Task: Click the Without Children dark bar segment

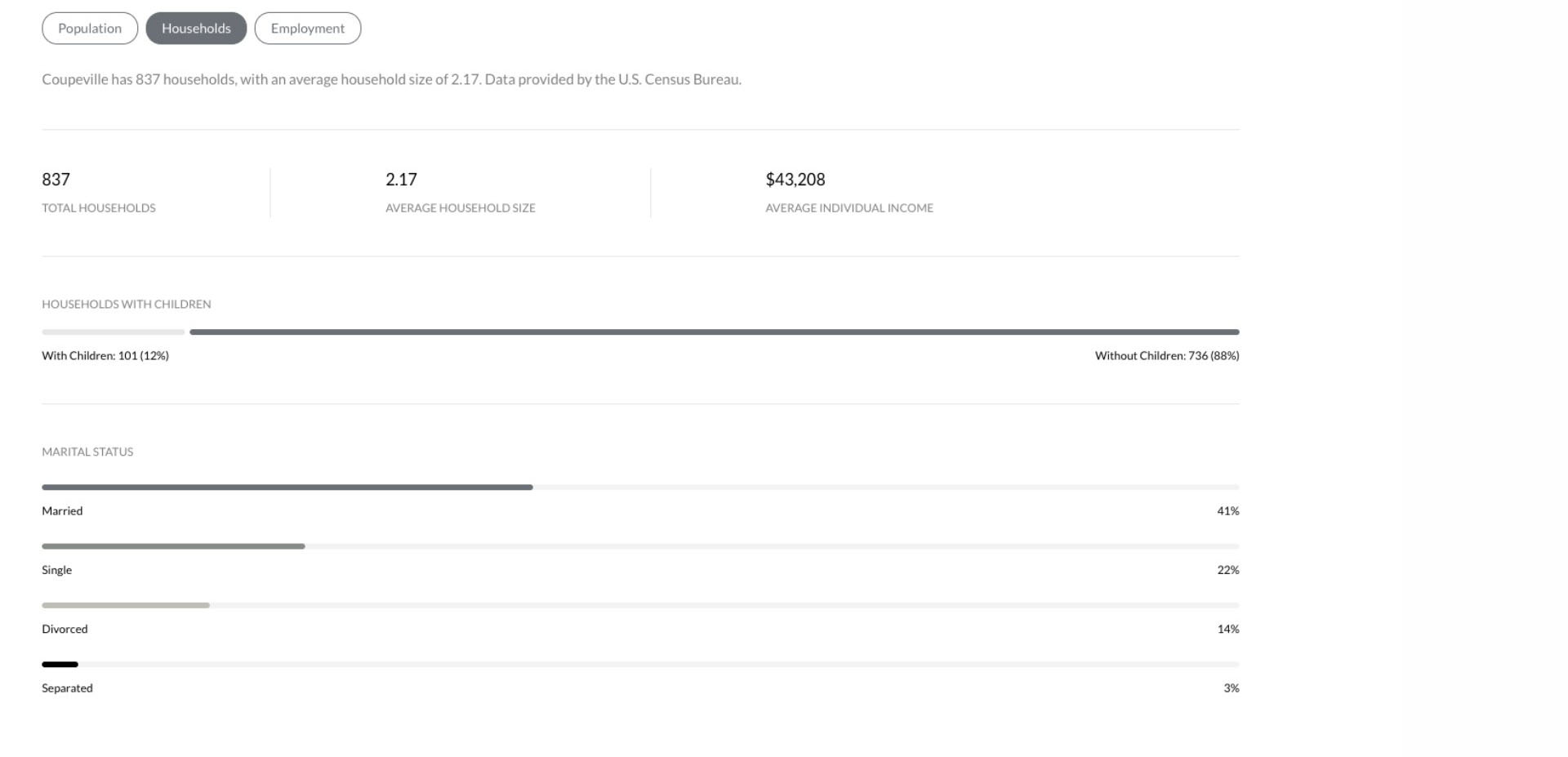Action: 715,332
